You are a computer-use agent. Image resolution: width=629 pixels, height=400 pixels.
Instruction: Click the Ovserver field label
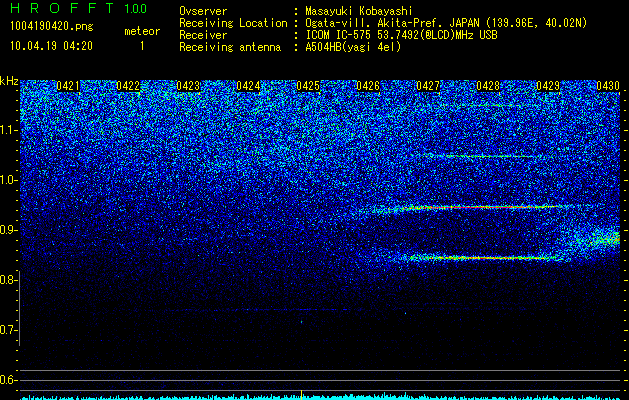coord(203,11)
